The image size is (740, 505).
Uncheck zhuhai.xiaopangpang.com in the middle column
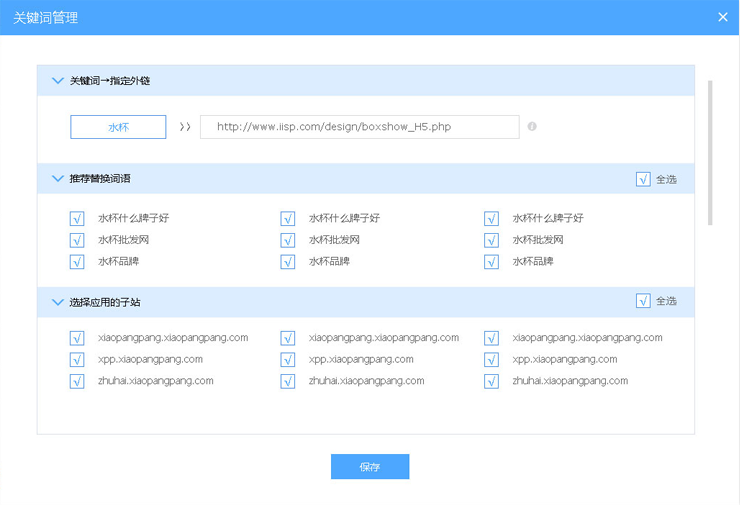(288, 381)
